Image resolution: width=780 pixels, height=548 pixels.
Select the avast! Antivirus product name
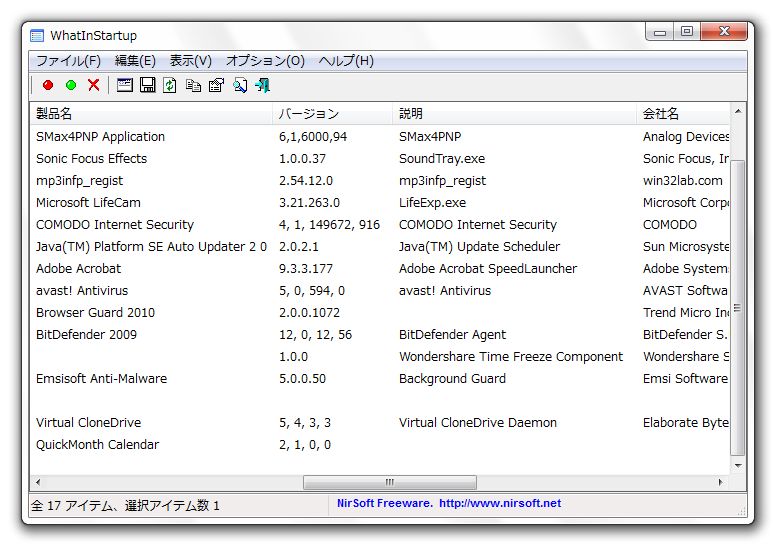click(x=82, y=290)
